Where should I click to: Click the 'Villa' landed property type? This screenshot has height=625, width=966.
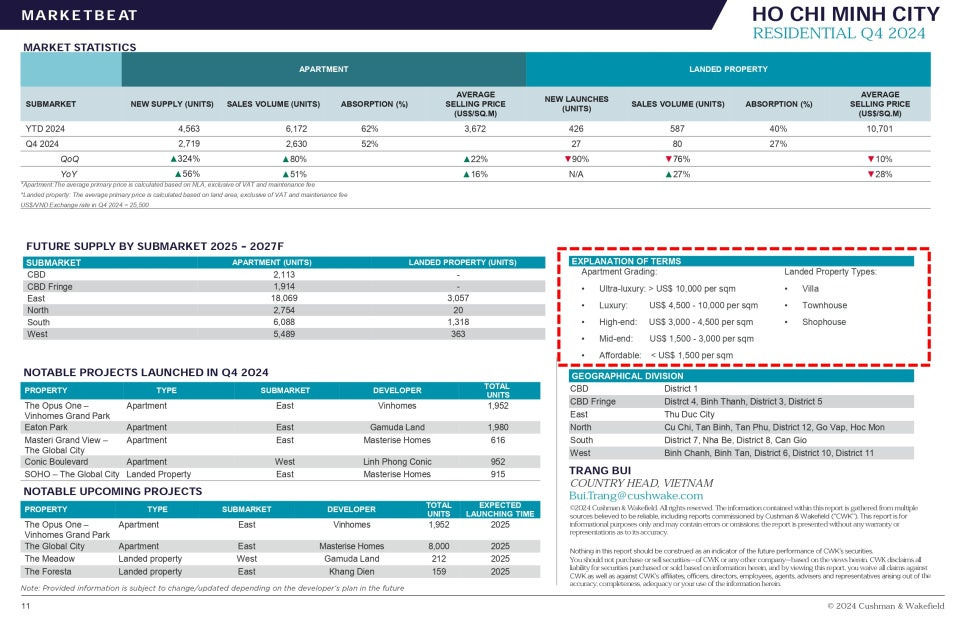coord(810,288)
